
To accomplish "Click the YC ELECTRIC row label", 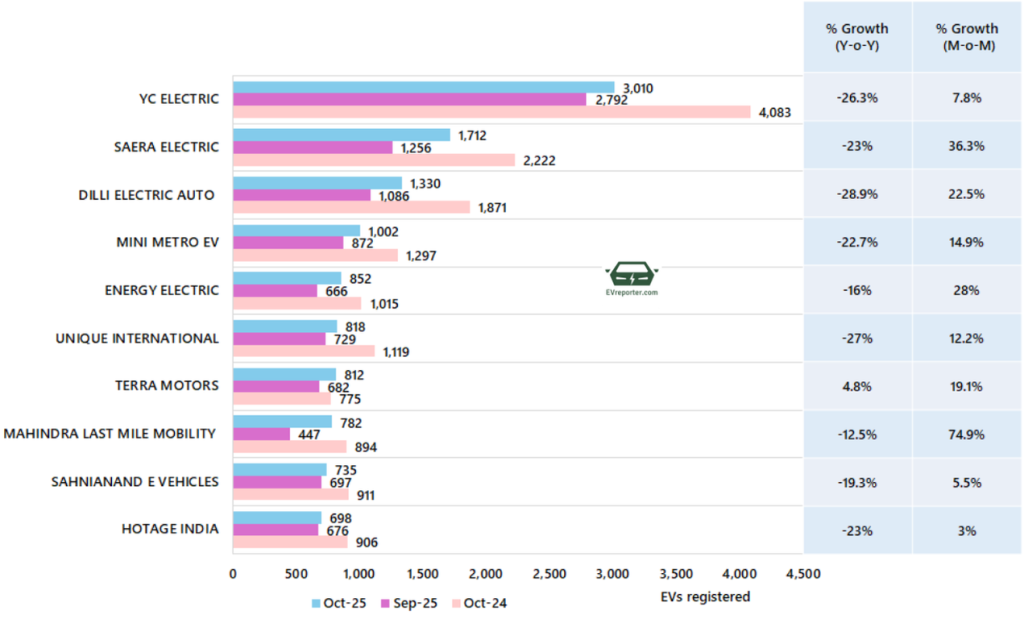I will tap(179, 99).
